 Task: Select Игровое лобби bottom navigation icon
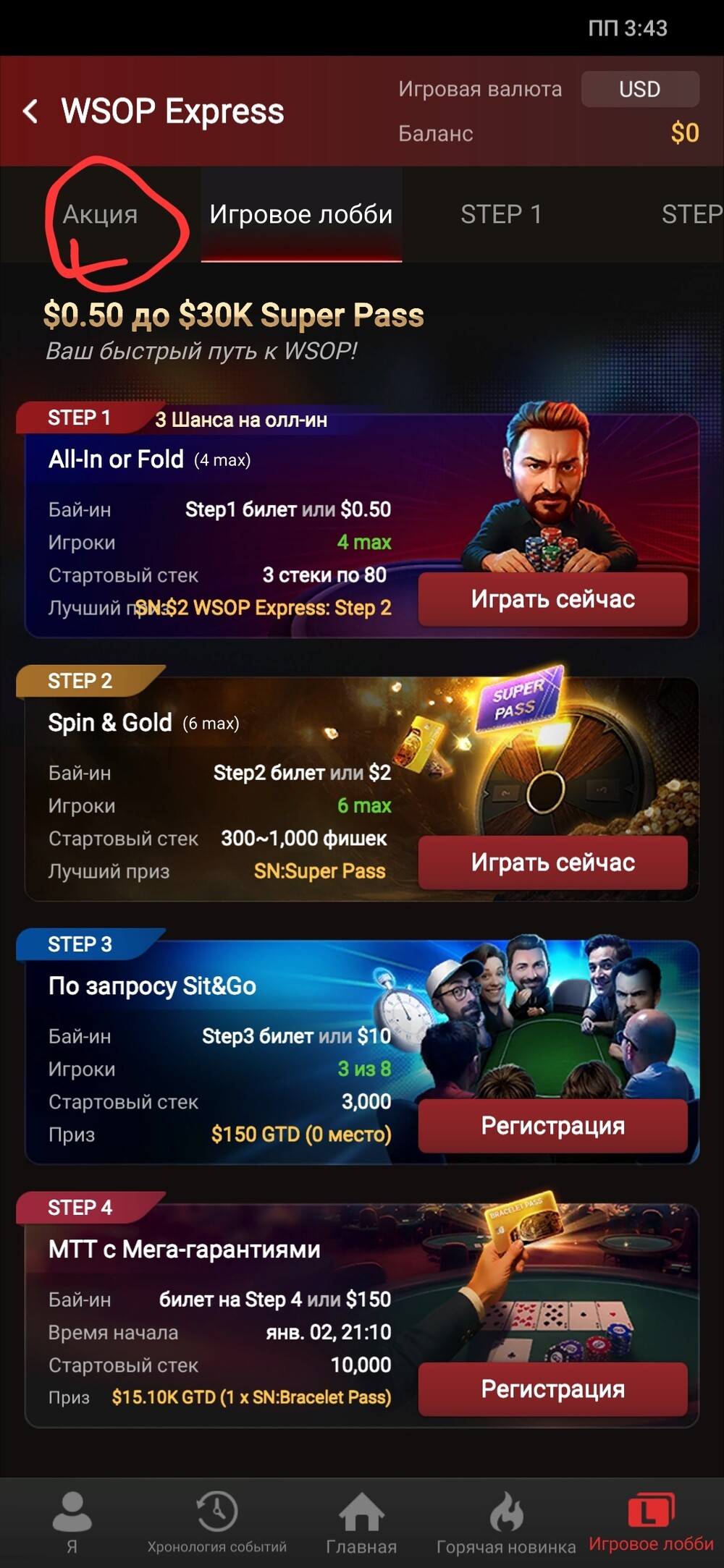(x=651, y=1510)
